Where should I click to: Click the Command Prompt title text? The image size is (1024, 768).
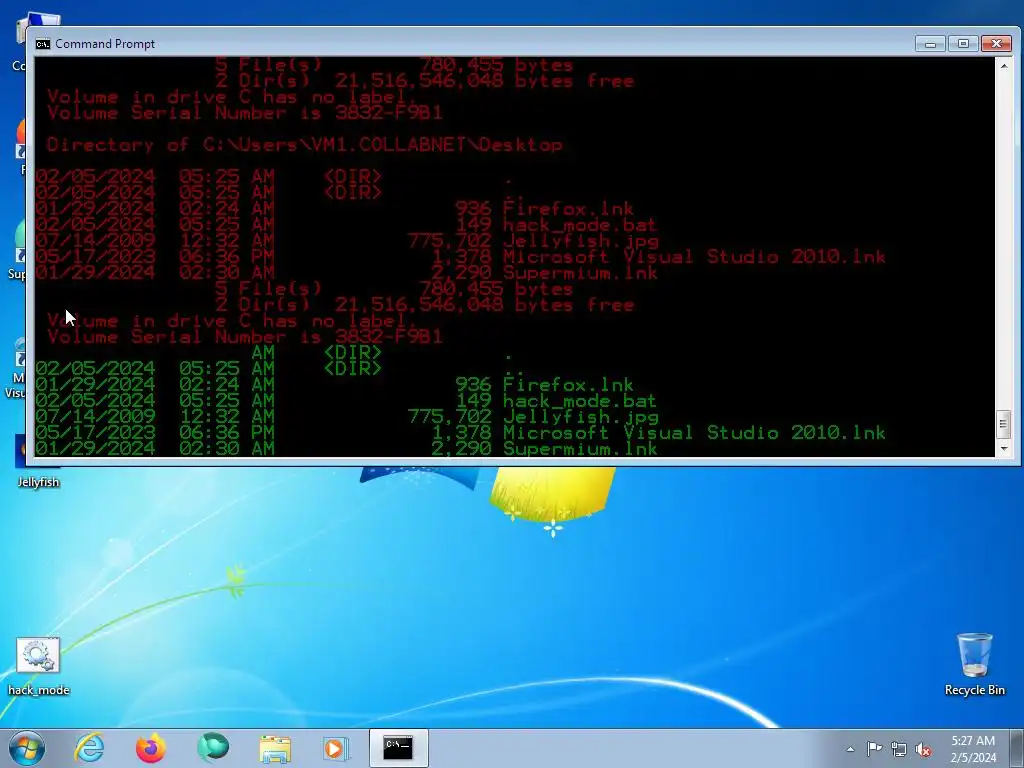105,44
